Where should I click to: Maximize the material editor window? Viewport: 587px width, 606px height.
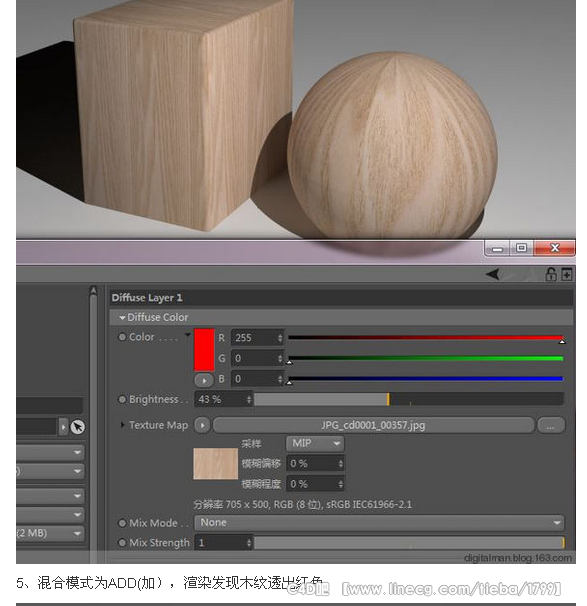tap(521, 248)
